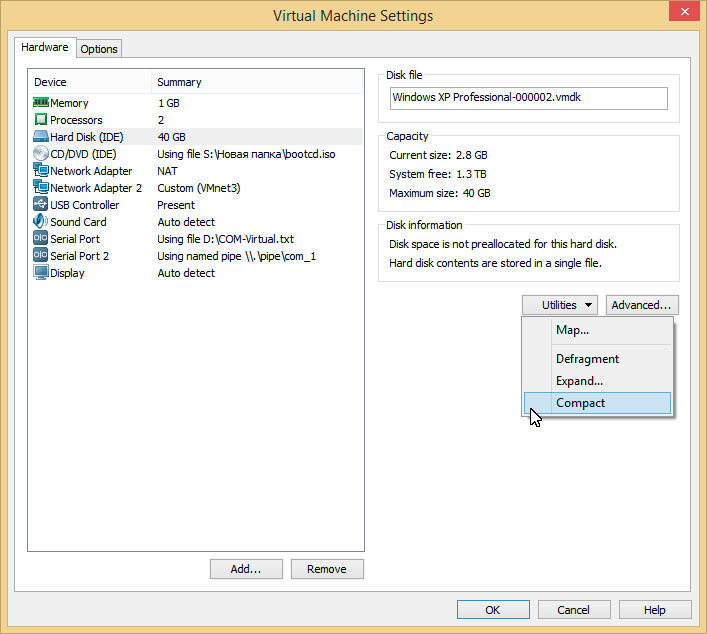Select the Sound Card speaker icon
This screenshot has width=707, height=634.
(x=41, y=222)
